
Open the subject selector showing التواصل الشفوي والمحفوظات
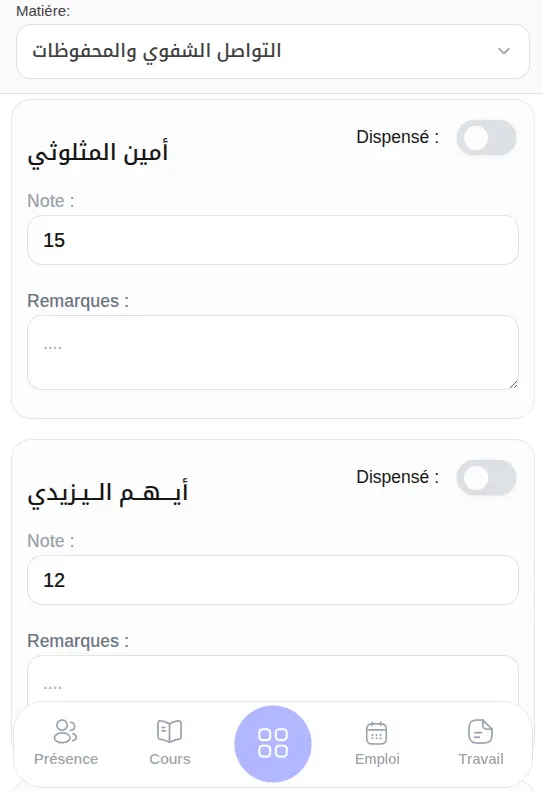[273, 51]
